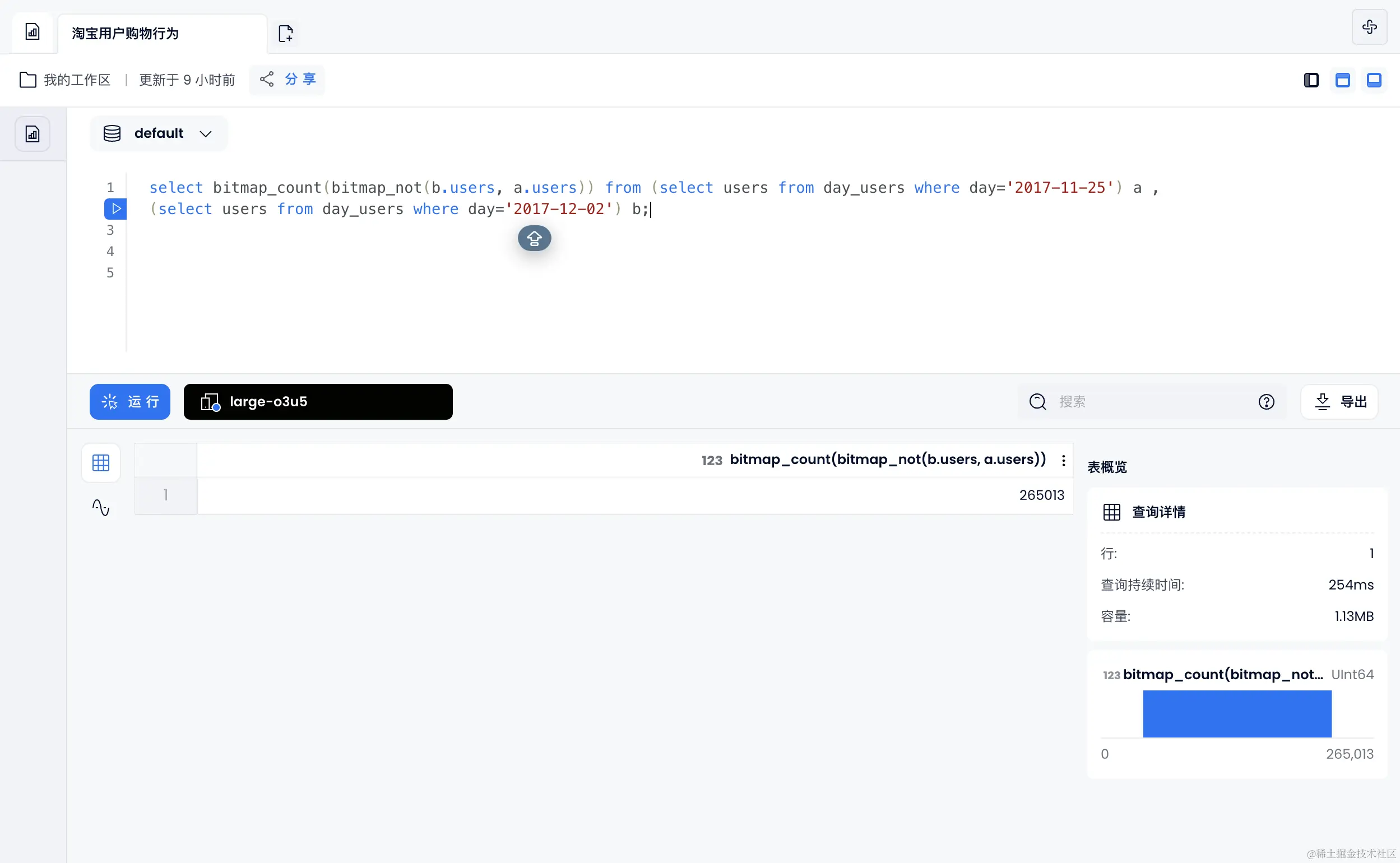Screen dimensions: 1400x863
Task: Switch to chart wave result view
Action: point(101,507)
